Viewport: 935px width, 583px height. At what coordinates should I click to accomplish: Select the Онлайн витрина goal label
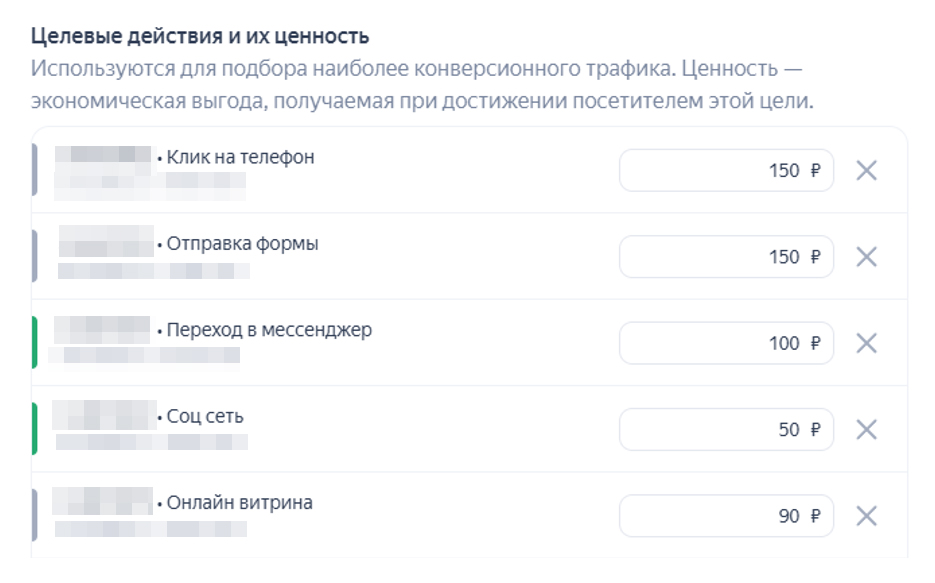coord(239,502)
